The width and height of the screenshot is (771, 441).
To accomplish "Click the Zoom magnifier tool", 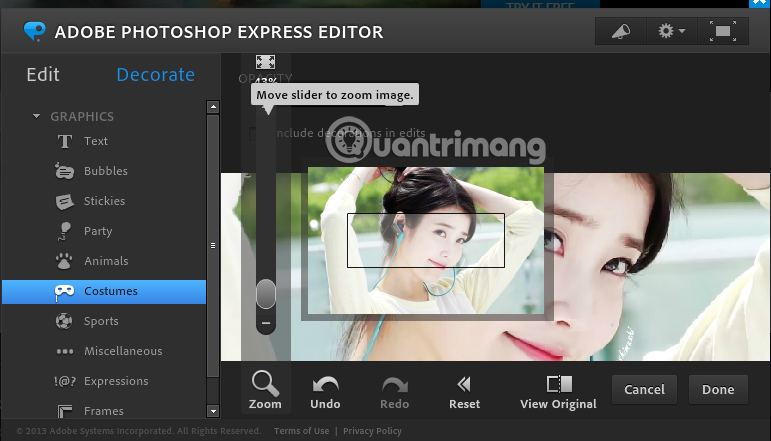I will coord(266,390).
